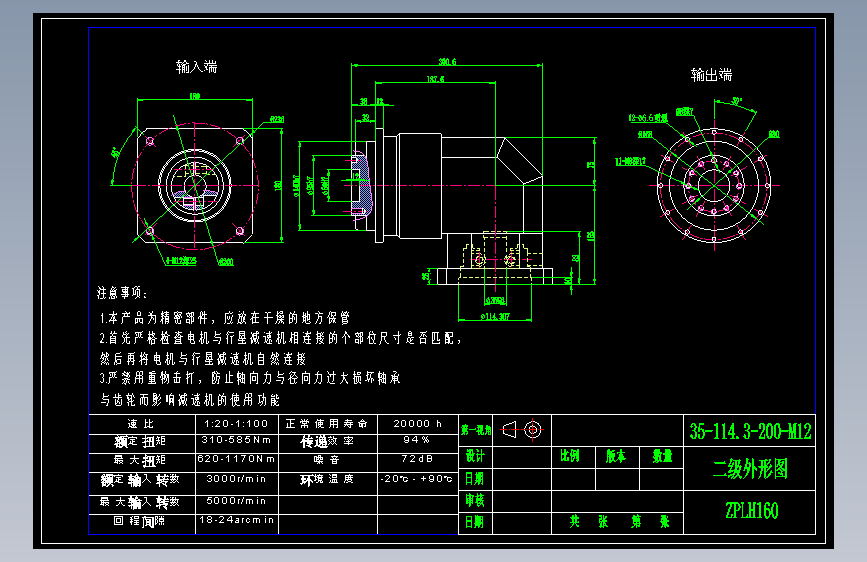Click the φ114.307 diameter dimension
The image size is (867, 562).
click(495, 317)
